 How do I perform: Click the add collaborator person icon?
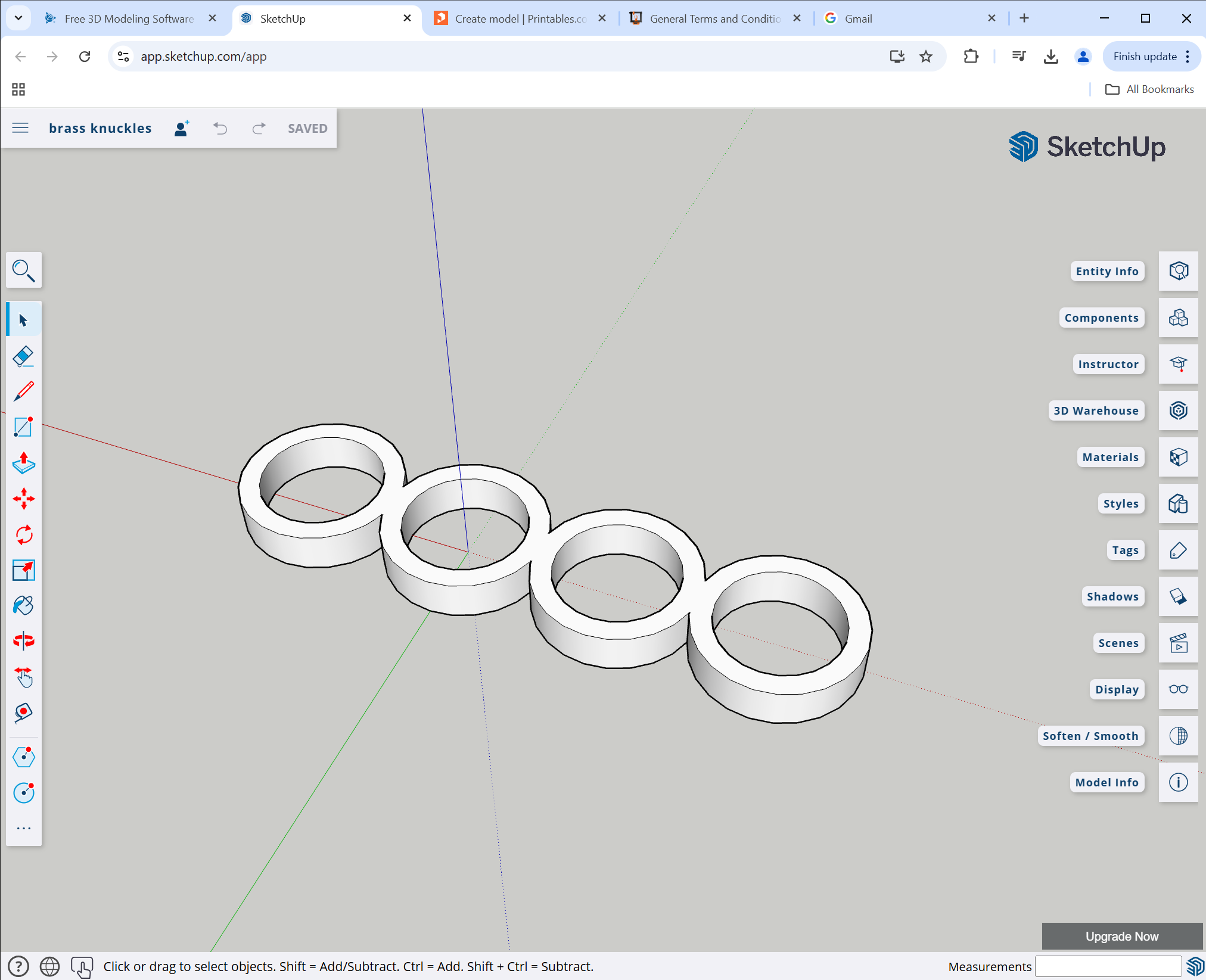tap(182, 128)
